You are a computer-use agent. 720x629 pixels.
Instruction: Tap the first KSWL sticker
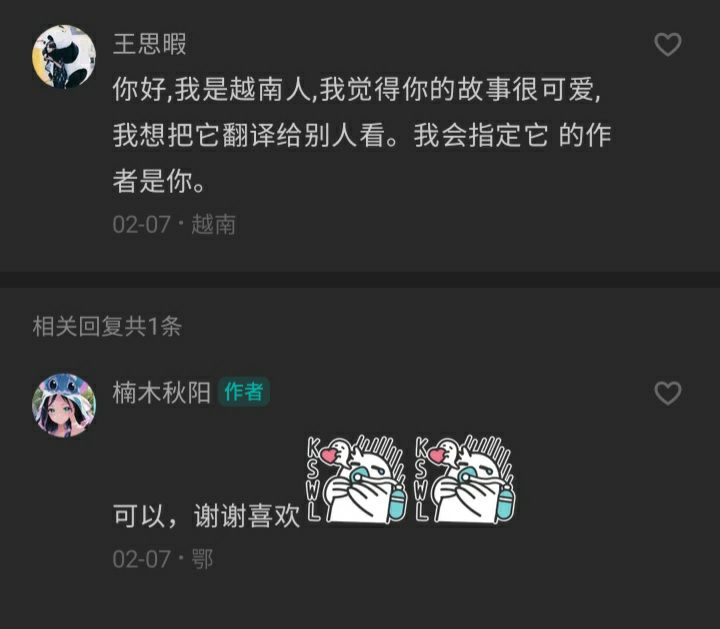[x=357, y=479]
